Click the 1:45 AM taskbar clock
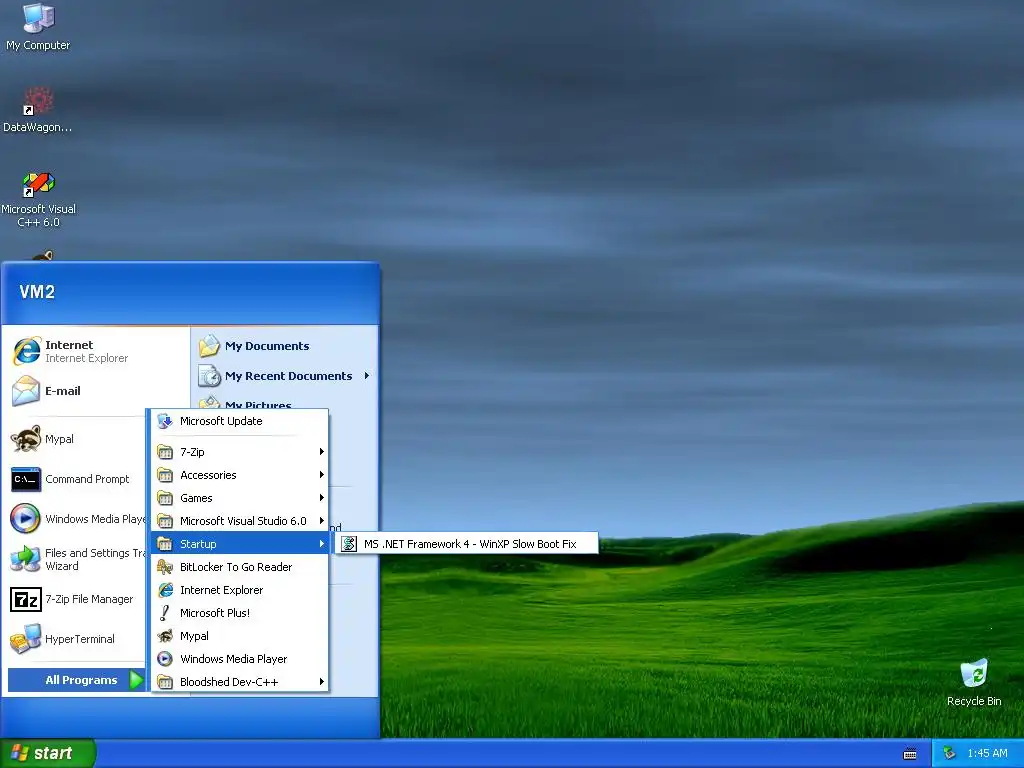 tap(987, 753)
